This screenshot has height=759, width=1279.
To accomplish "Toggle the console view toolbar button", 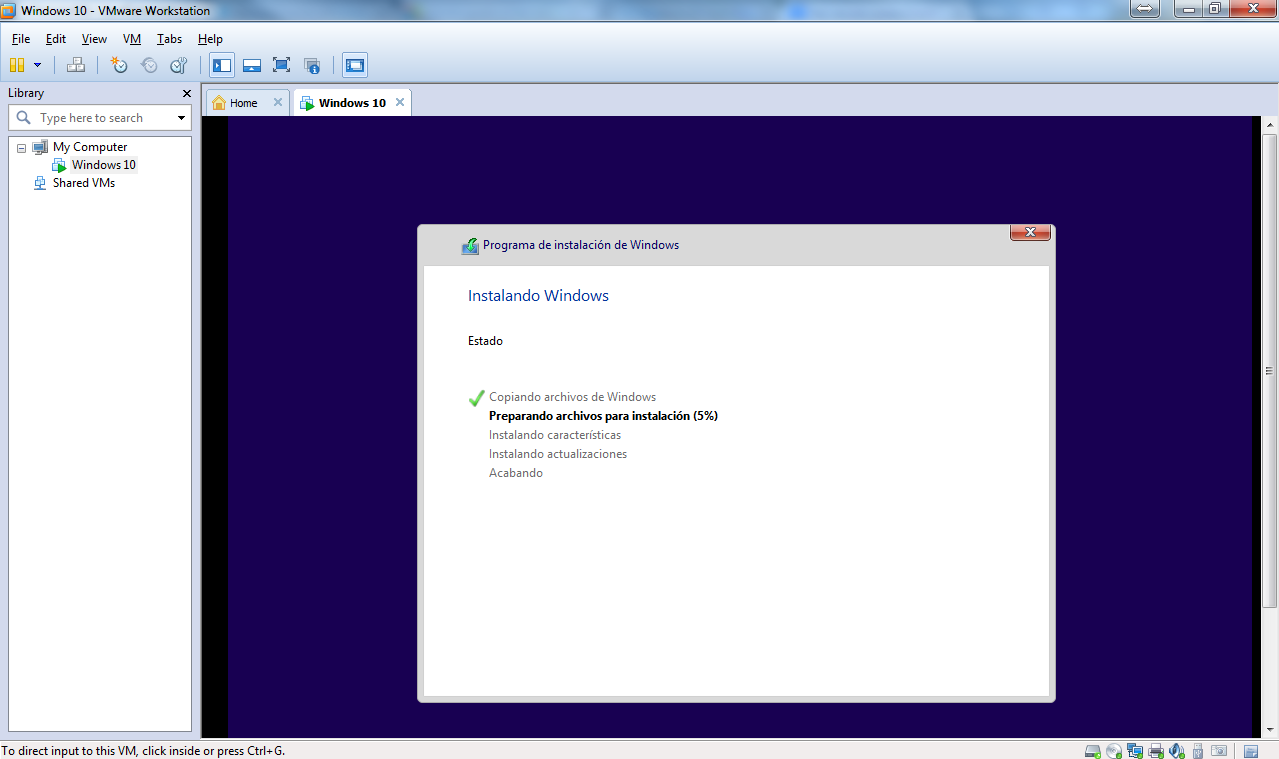I will tap(355, 66).
